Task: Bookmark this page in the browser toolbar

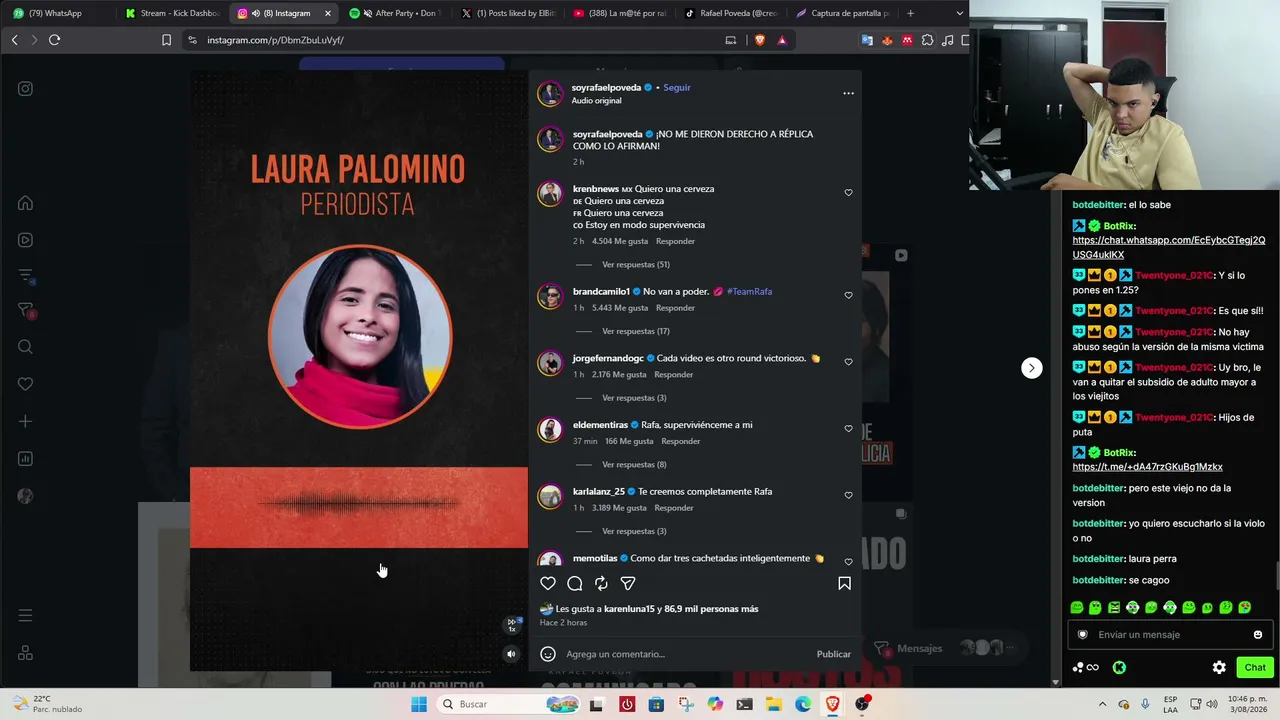Action: pyautogui.click(x=166, y=40)
